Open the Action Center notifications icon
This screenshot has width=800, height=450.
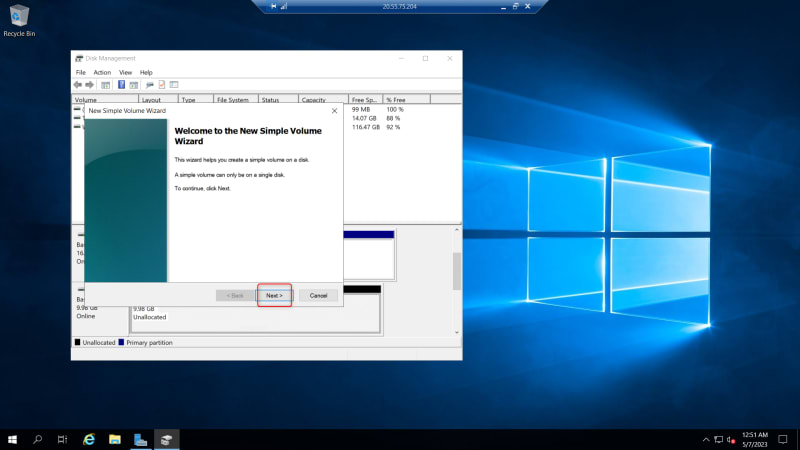(783, 439)
